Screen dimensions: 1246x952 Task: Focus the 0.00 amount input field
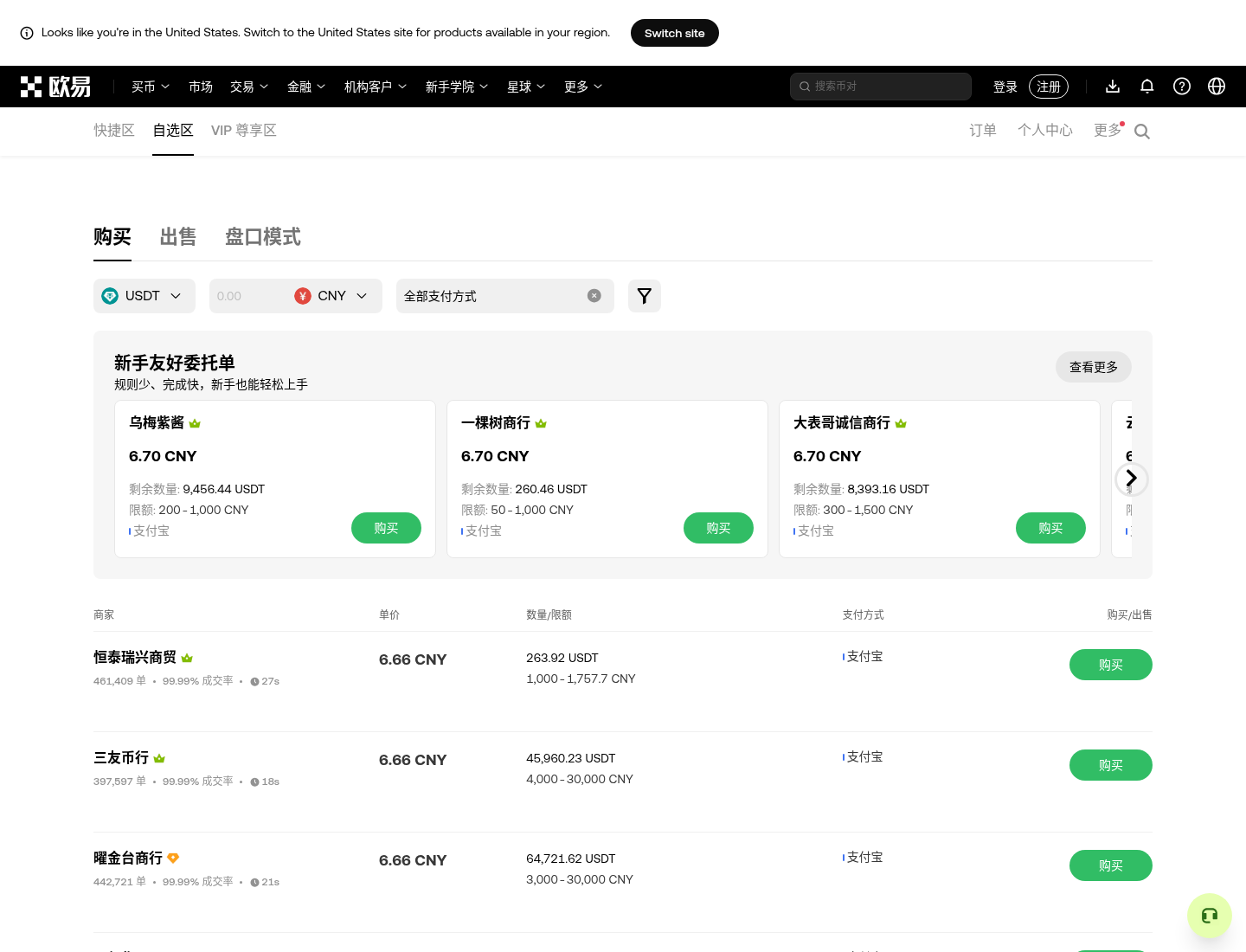(x=249, y=296)
